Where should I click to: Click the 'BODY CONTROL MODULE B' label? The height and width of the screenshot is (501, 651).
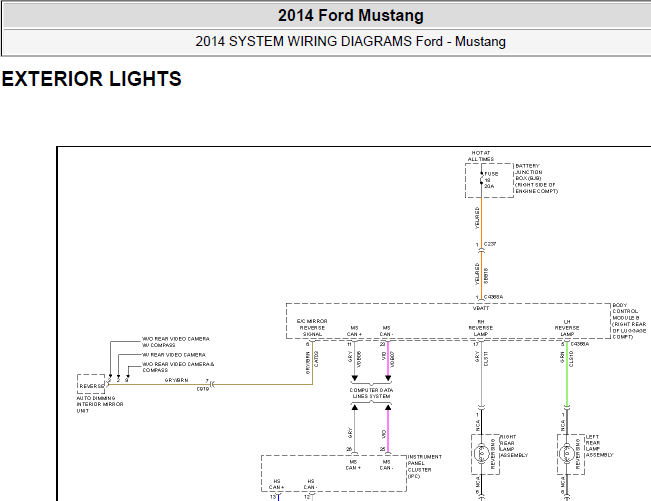tap(625, 311)
